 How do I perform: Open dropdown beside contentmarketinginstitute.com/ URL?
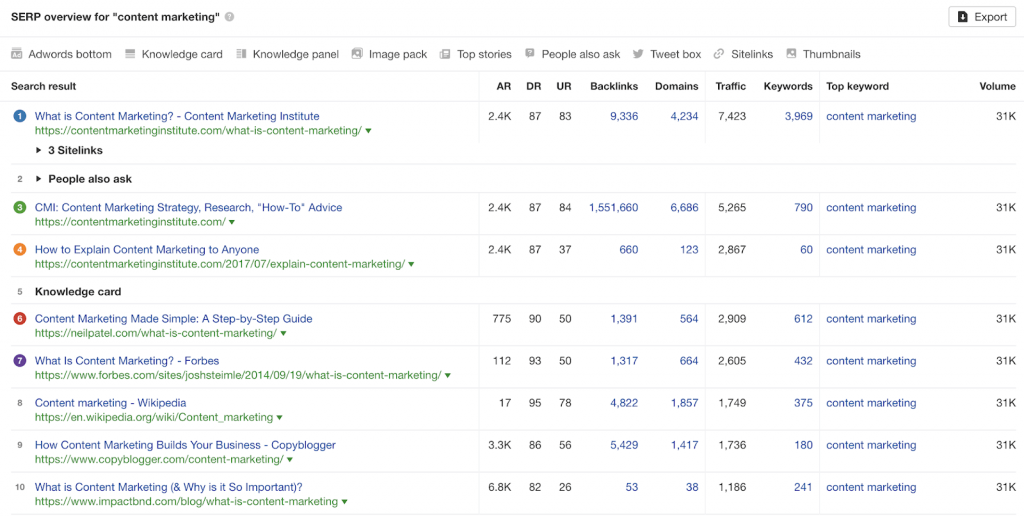click(x=232, y=222)
